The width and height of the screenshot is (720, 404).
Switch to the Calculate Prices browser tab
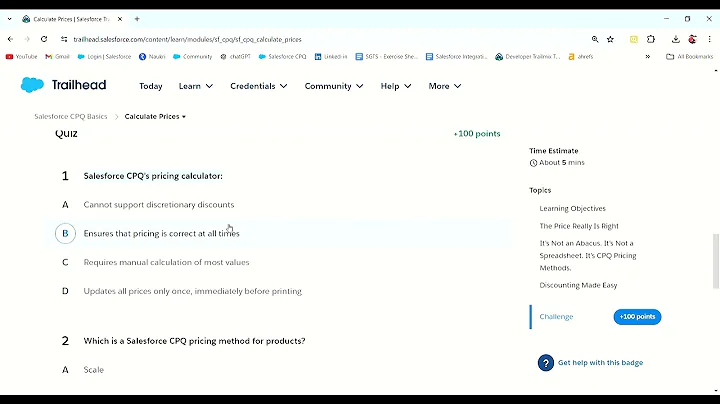(x=71, y=19)
